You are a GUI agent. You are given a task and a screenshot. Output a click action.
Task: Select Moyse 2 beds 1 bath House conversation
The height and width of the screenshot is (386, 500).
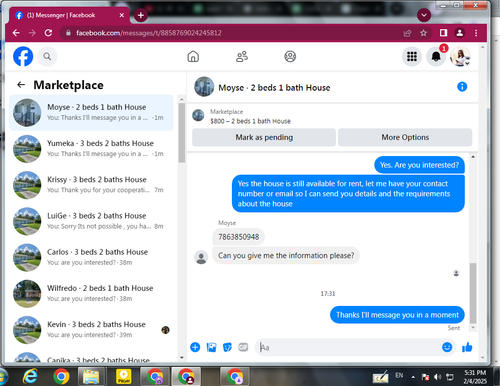pyautogui.click(x=91, y=113)
